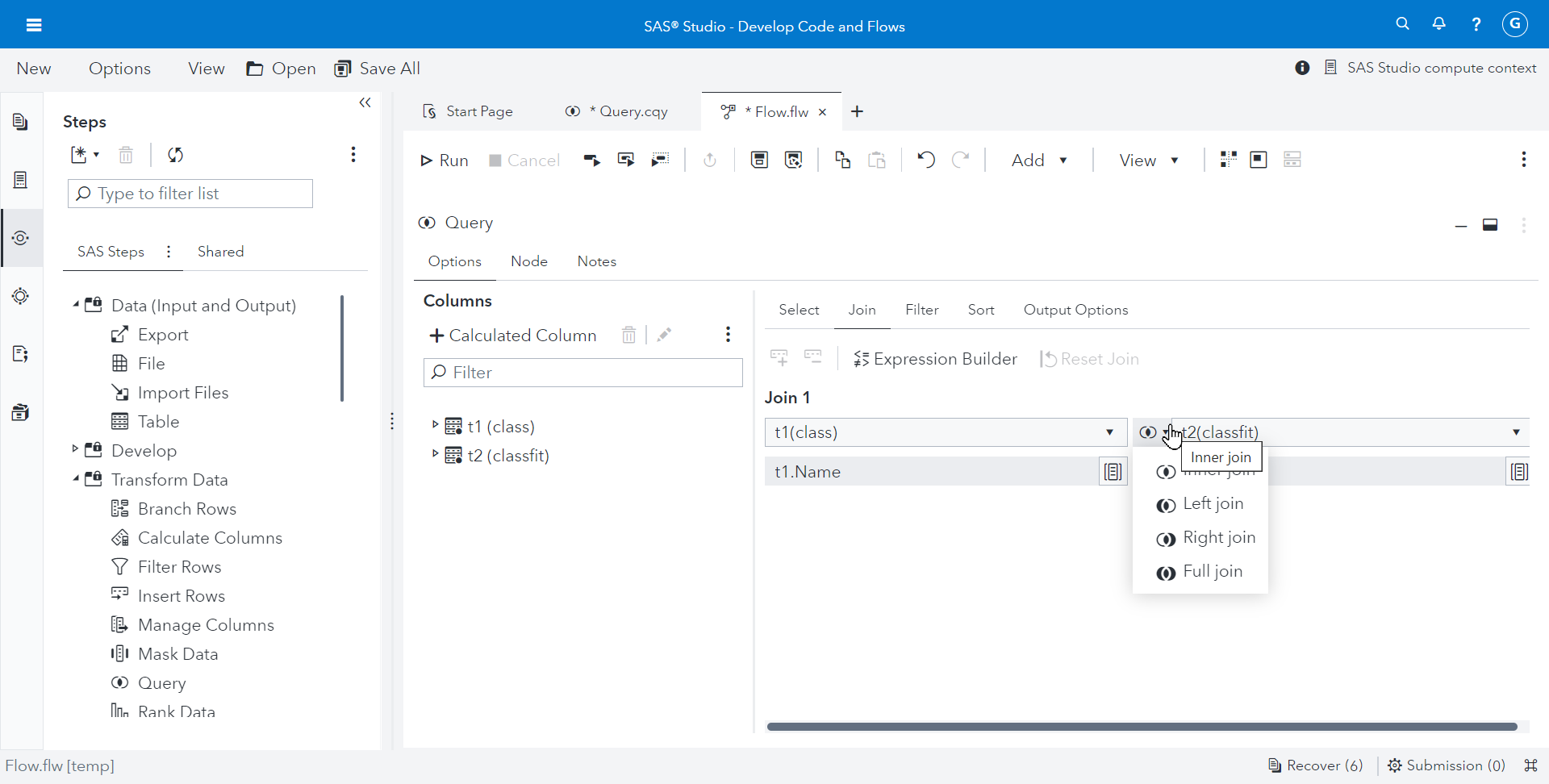Select the run selected node toolbar icon
This screenshot has width=1549, height=784.
coord(591,160)
